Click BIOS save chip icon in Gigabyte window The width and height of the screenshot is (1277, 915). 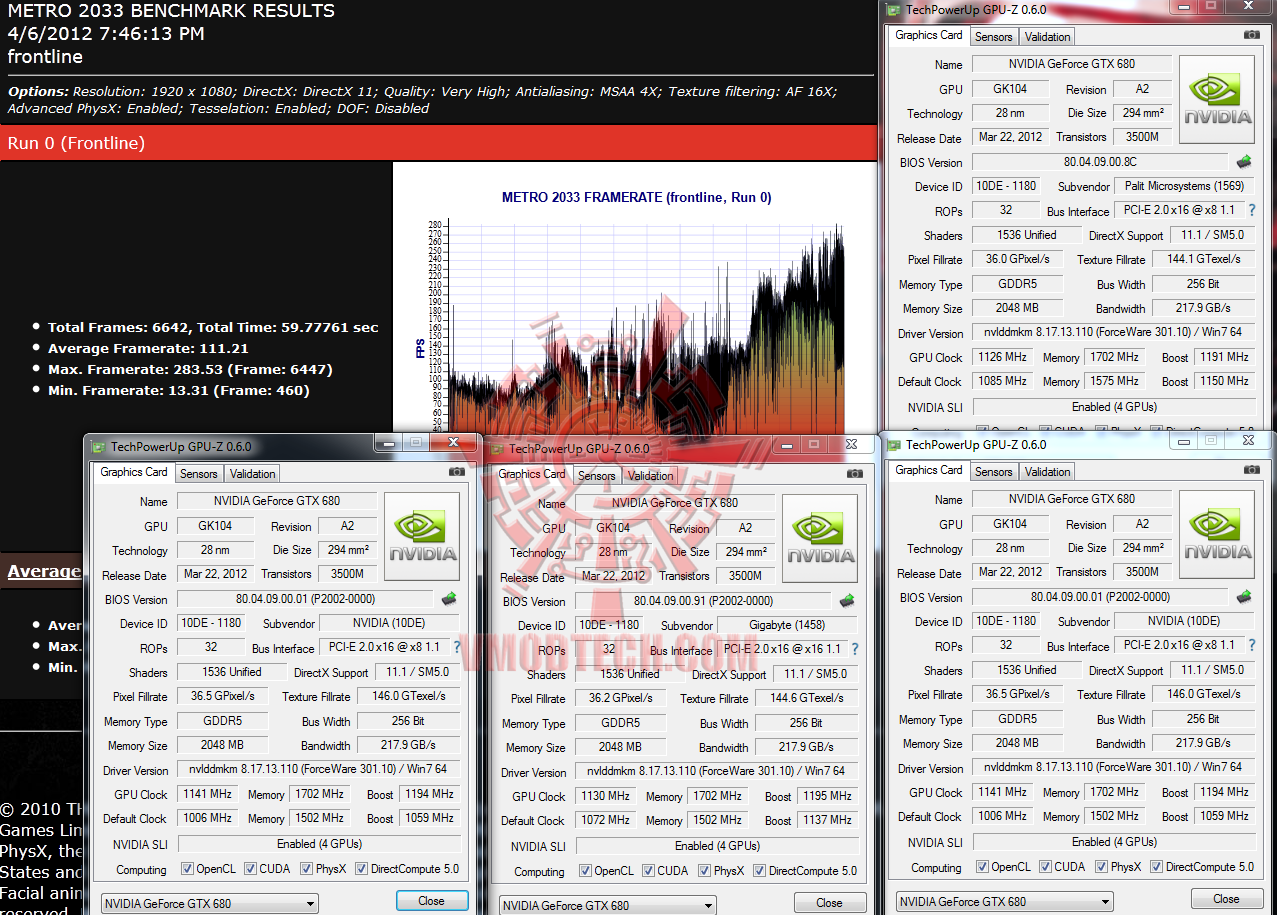click(847, 601)
